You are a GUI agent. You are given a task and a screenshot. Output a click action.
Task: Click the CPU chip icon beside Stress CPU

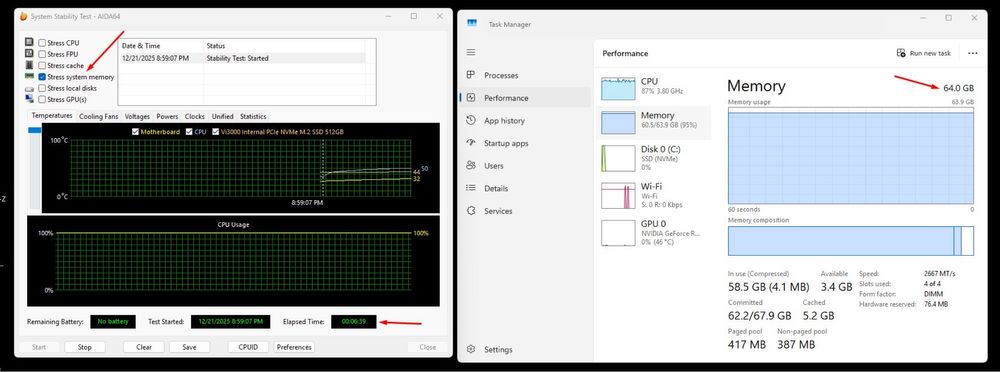(29, 42)
